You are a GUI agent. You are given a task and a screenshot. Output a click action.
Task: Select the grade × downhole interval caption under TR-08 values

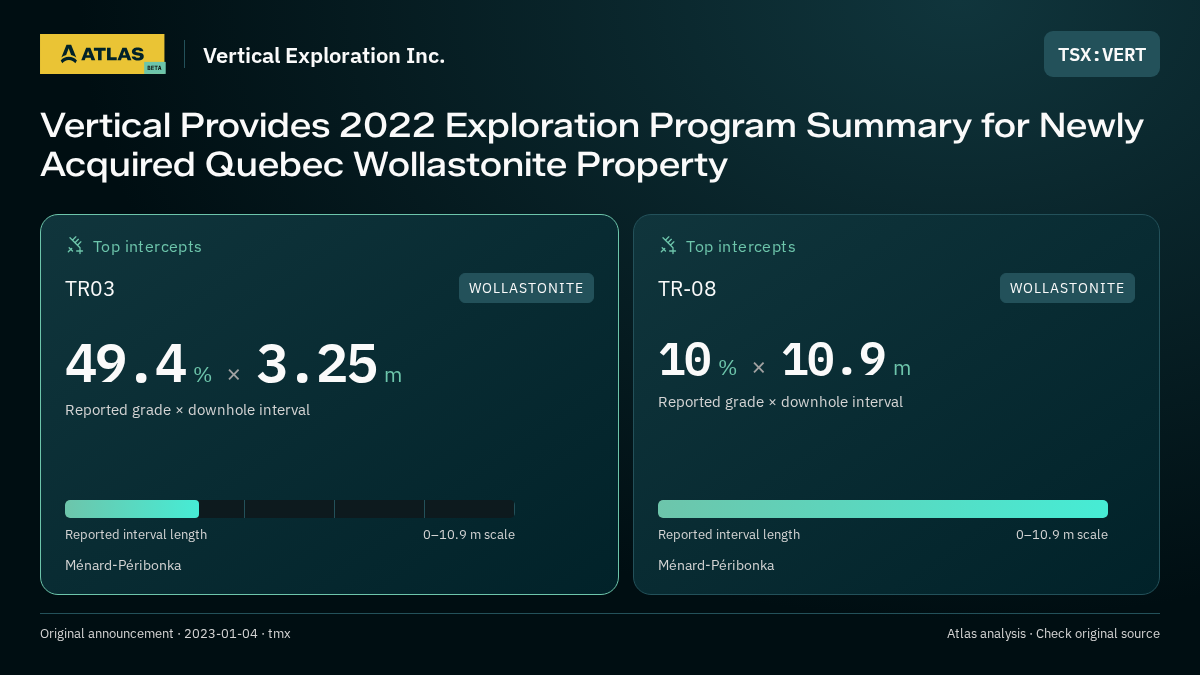pos(780,402)
